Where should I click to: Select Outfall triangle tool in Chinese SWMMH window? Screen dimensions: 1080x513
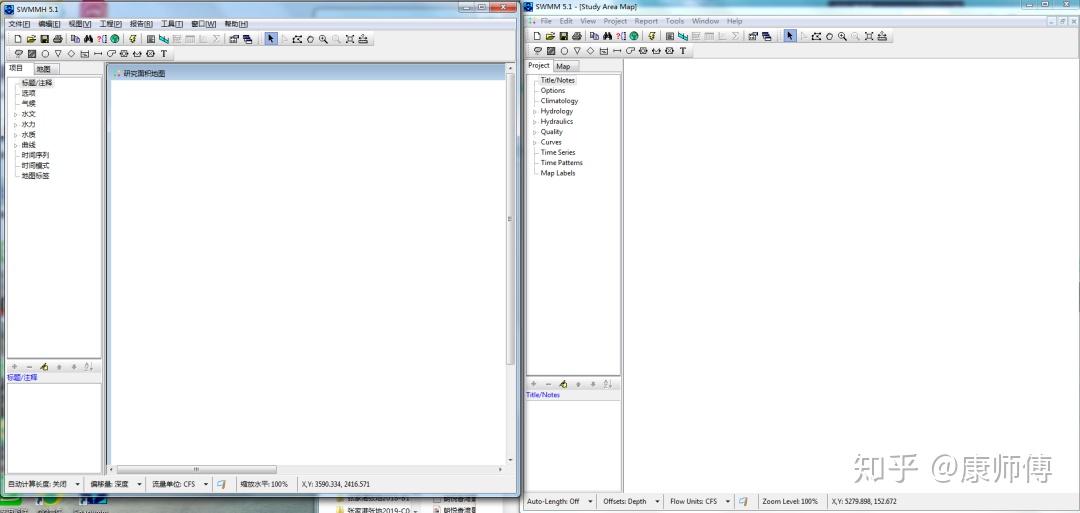tap(58, 54)
